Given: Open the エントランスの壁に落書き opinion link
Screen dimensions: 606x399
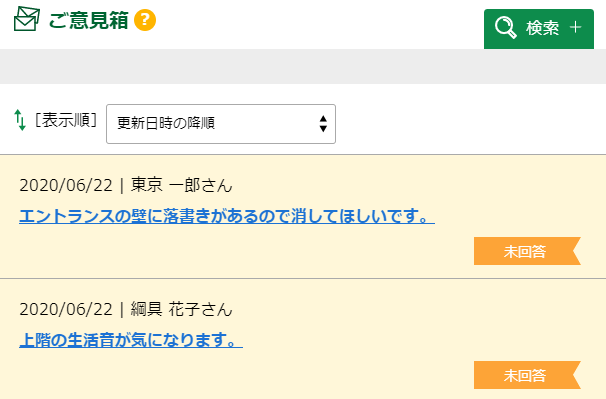Looking at the screenshot, I should tap(227, 216).
